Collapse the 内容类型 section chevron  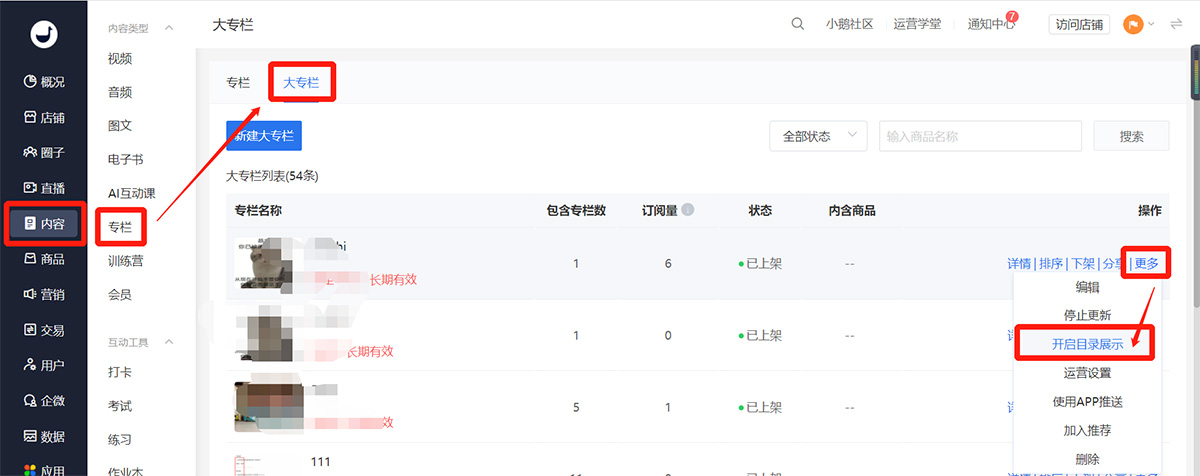[x=169, y=29]
